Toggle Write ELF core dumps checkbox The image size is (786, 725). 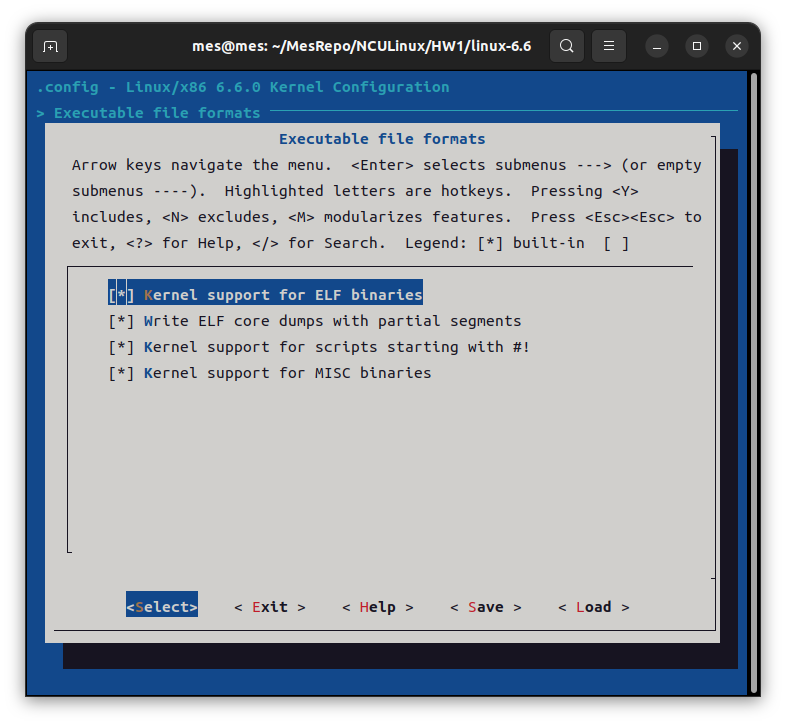pos(121,321)
